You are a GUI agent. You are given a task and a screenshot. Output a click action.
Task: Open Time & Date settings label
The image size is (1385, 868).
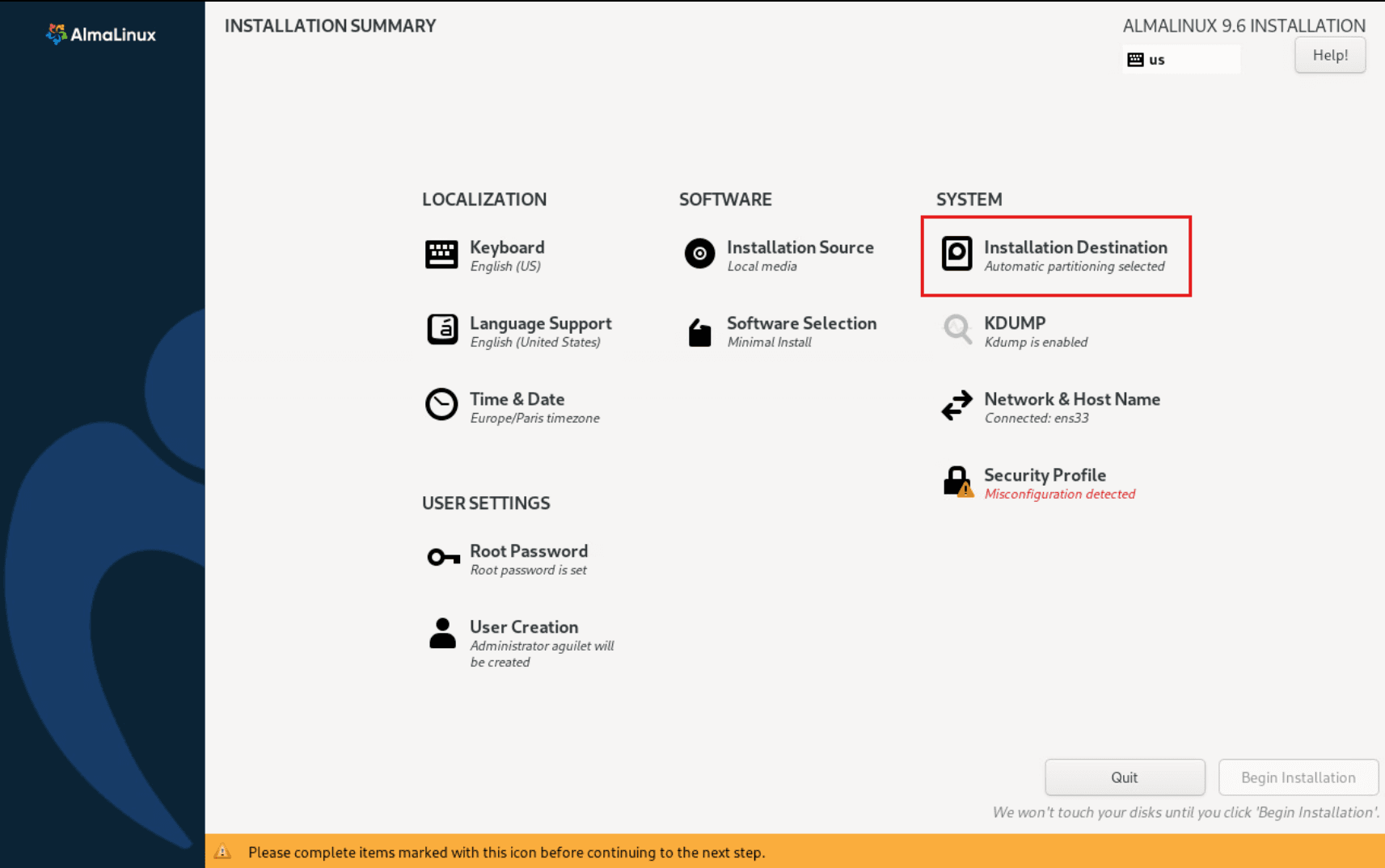(x=517, y=399)
